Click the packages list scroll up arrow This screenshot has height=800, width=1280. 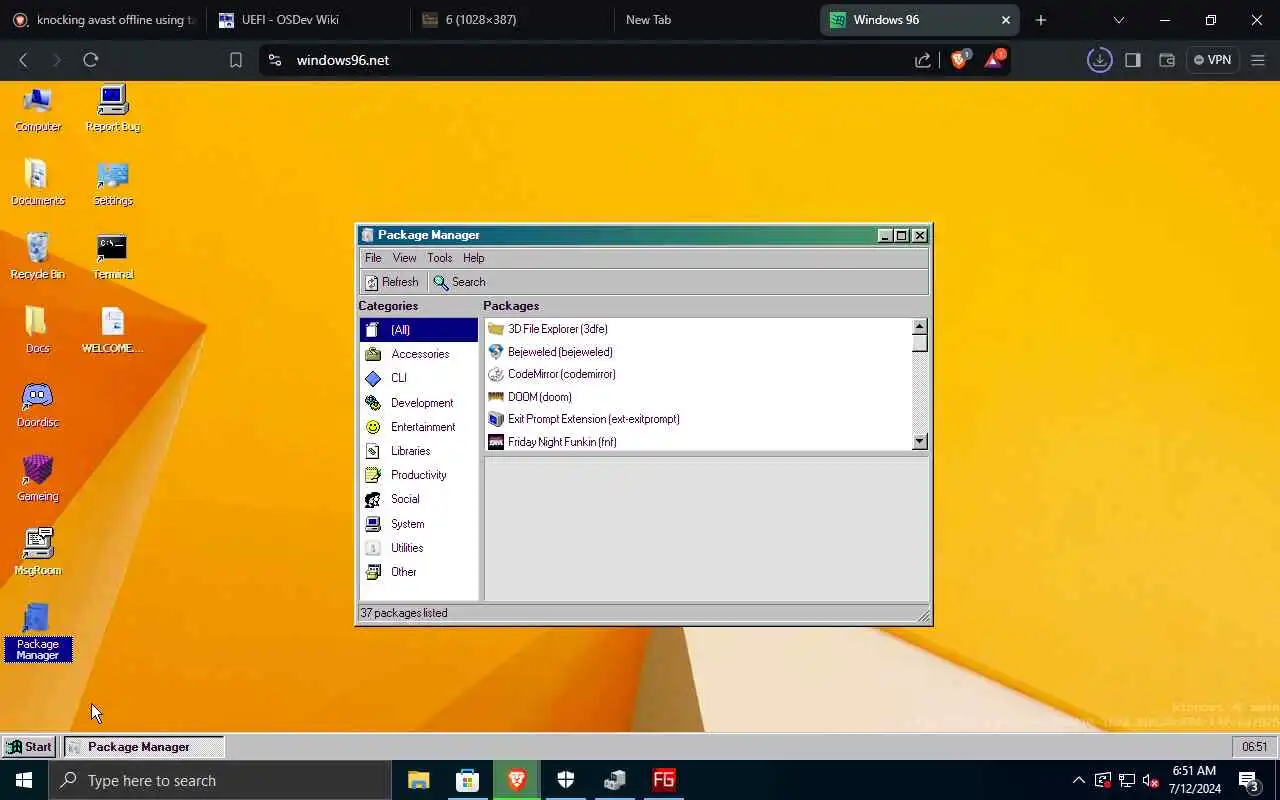click(920, 327)
